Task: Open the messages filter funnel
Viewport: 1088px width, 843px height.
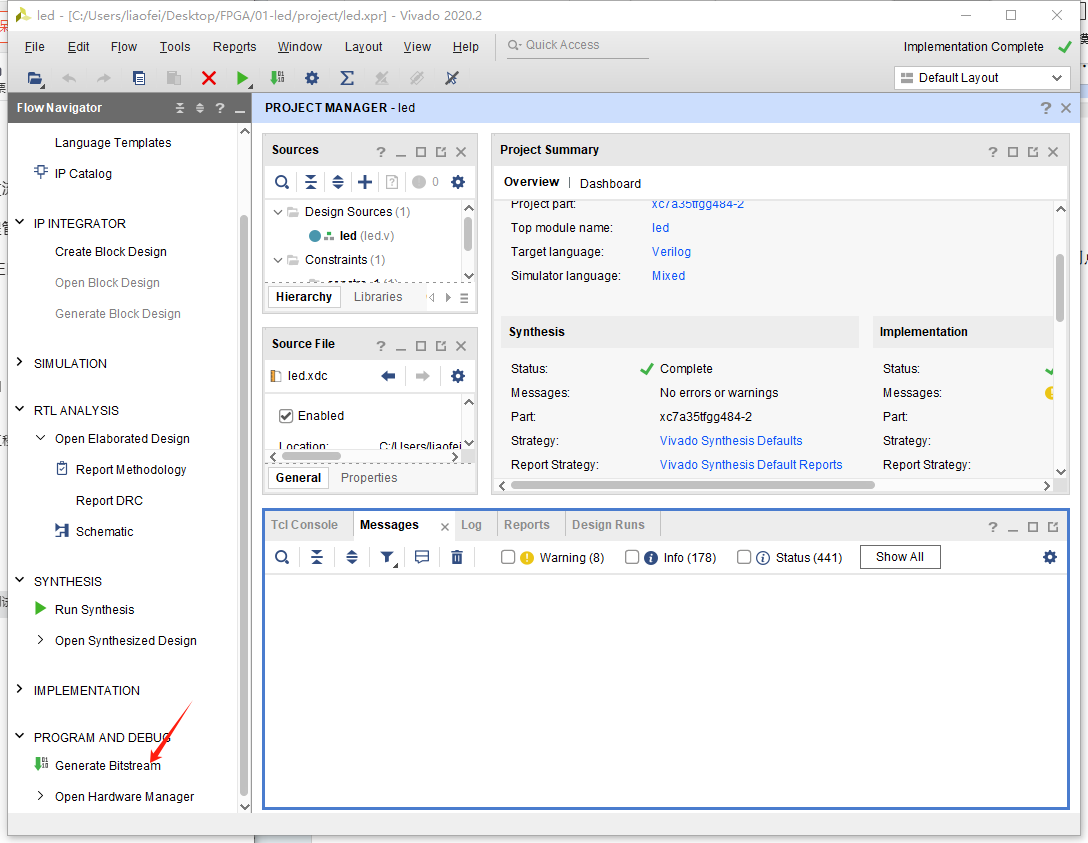Action: click(387, 557)
